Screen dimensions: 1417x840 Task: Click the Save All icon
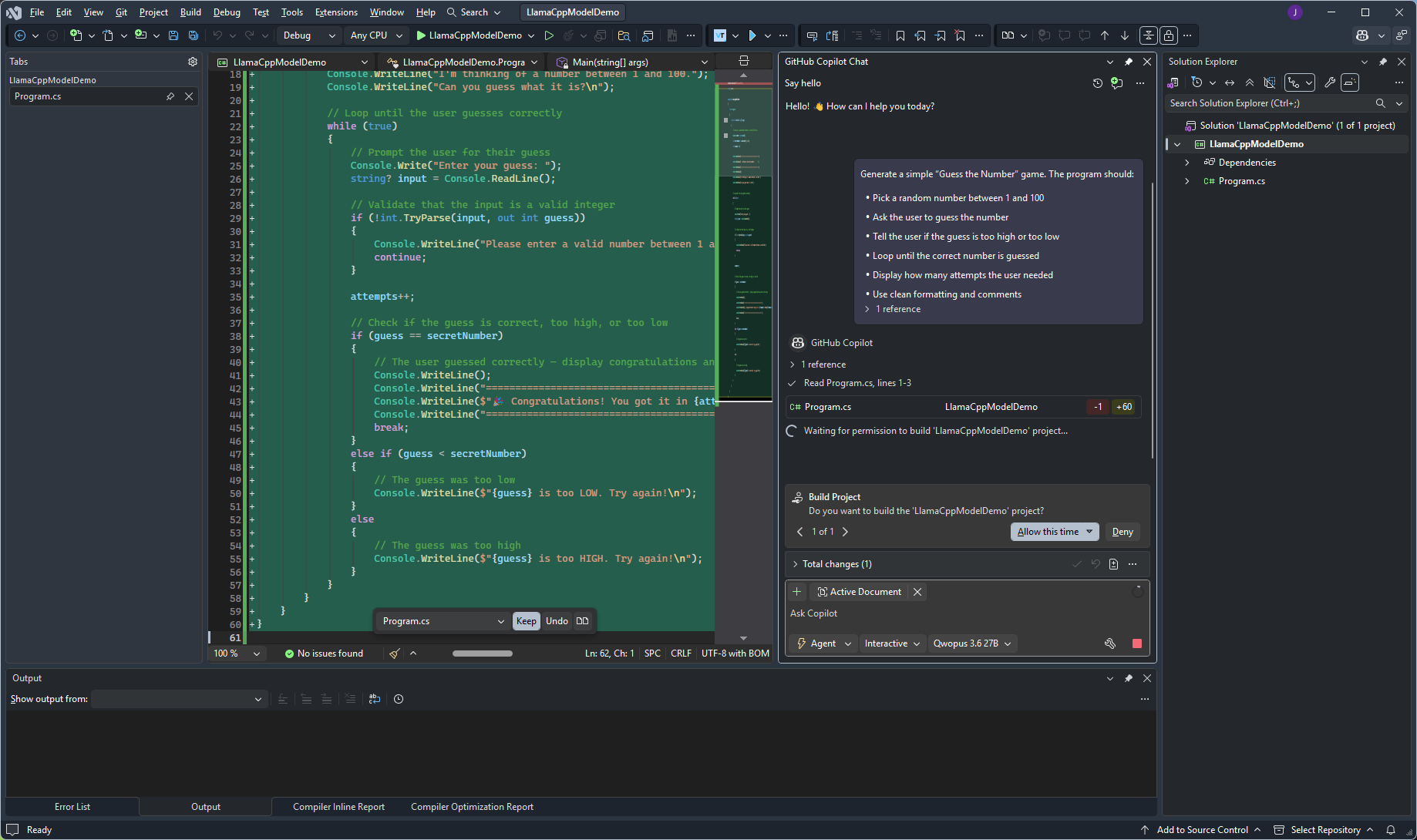(x=194, y=35)
